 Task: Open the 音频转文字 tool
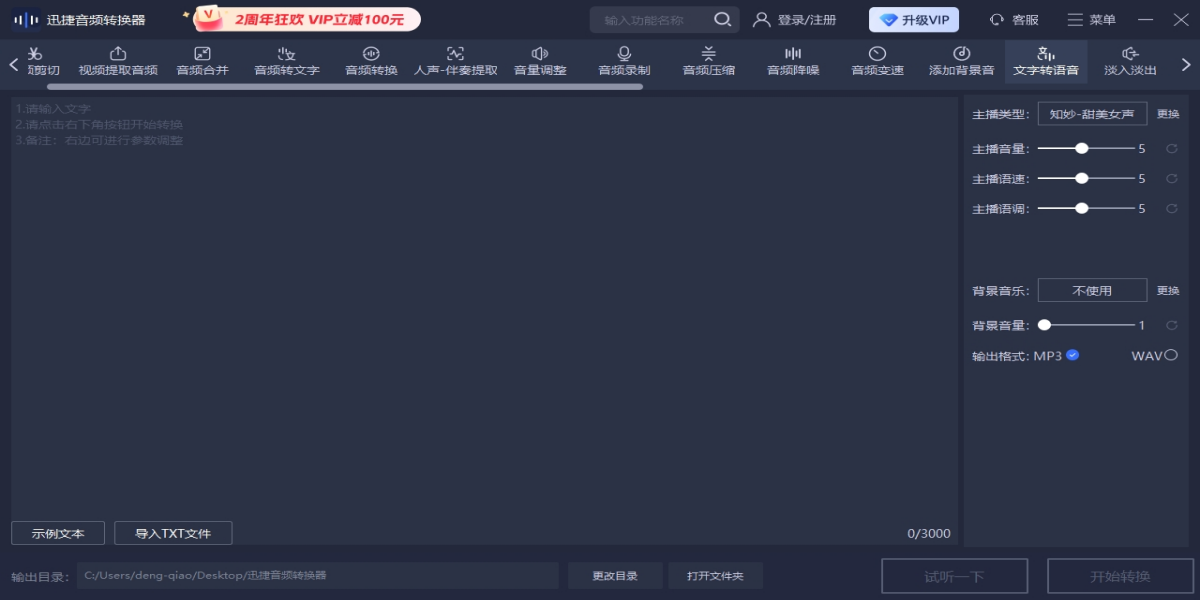(x=287, y=61)
